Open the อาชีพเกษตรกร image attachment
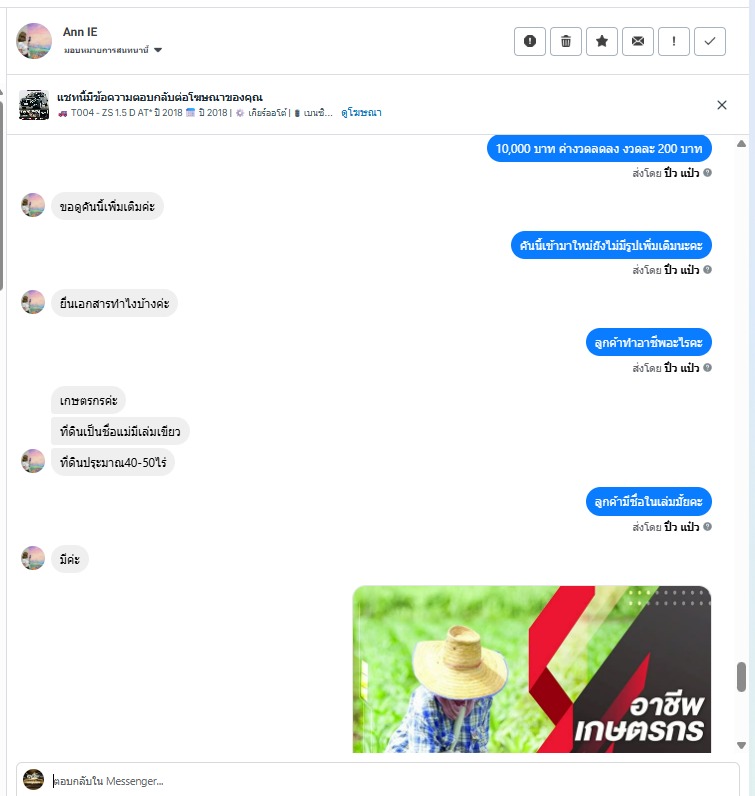The image size is (755, 796). point(532,669)
